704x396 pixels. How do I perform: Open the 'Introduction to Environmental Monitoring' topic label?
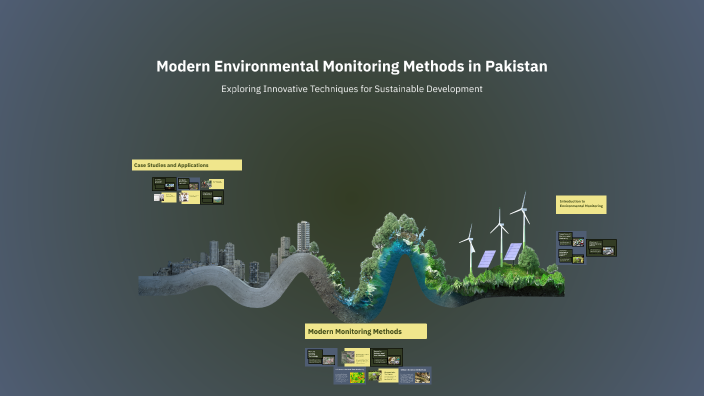point(581,204)
